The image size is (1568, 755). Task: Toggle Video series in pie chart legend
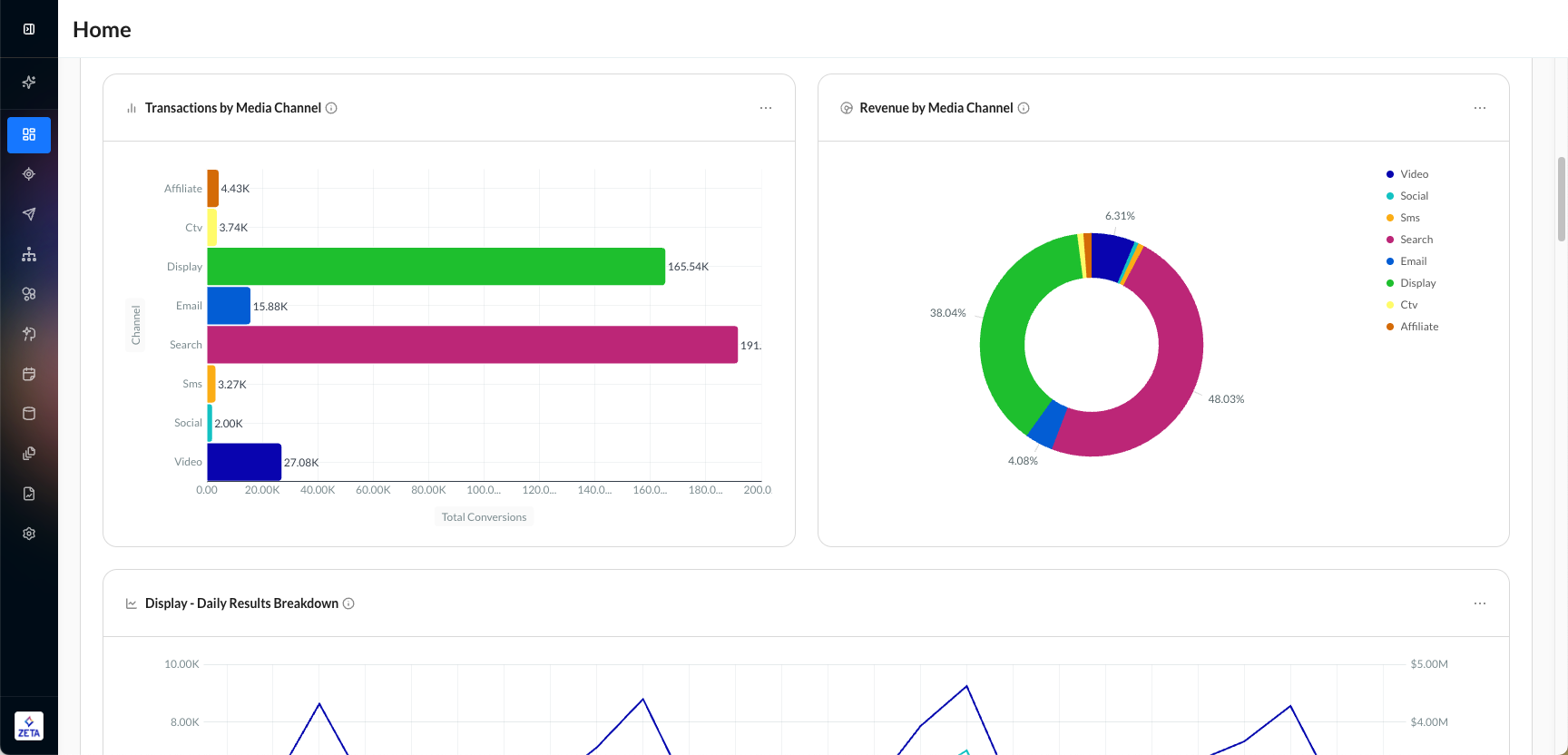[x=1413, y=174]
